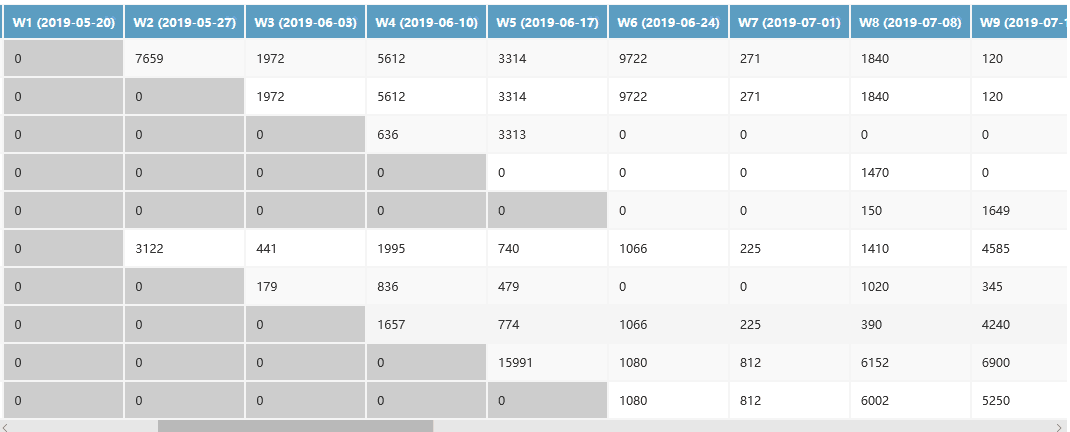The width and height of the screenshot is (1070, 432).
Task: Click the W4 (2019-06-10) column header
Action: click(427, 22)
